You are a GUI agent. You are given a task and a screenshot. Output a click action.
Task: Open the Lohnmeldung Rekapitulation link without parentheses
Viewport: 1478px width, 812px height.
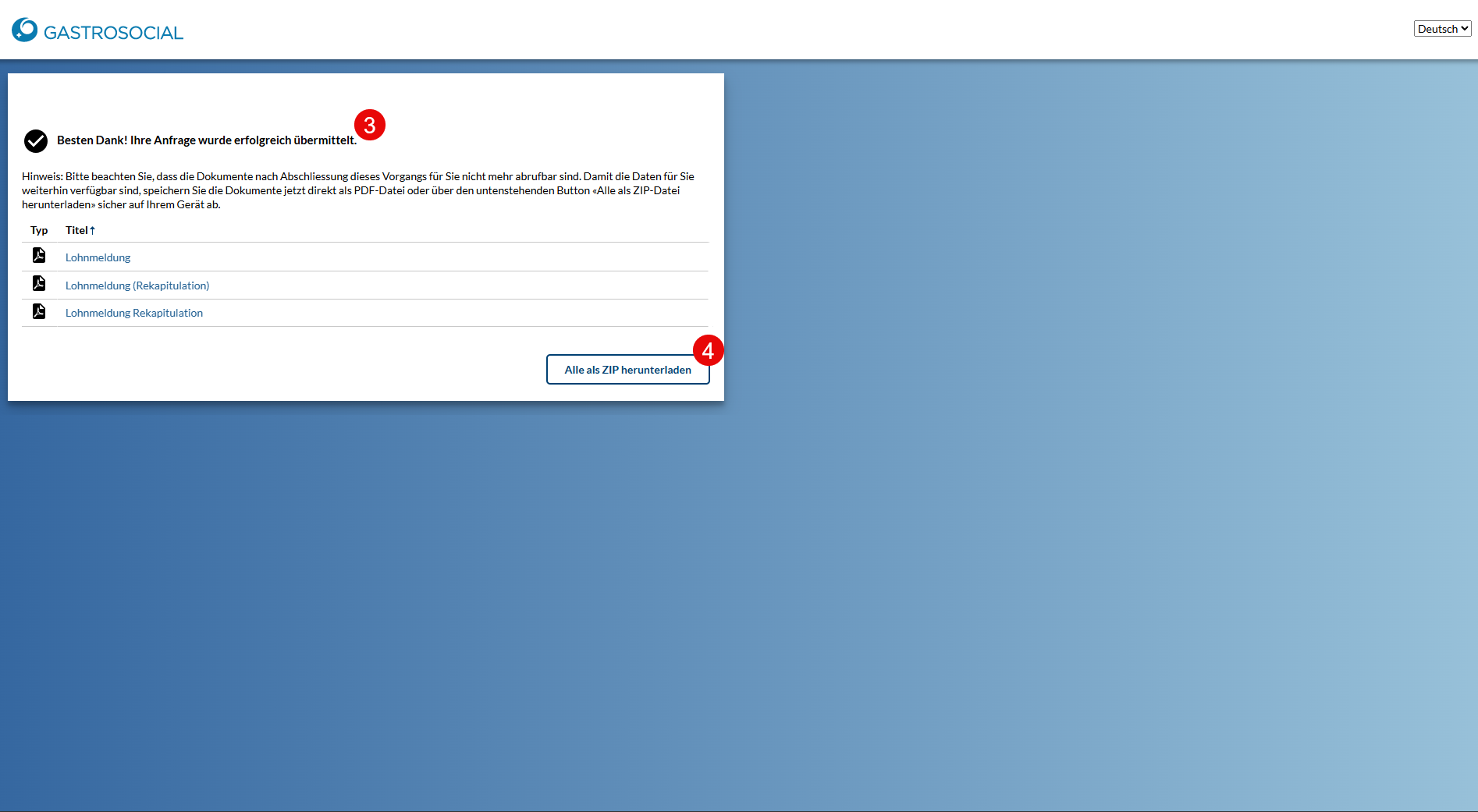pyautogui.click(x=134, y=313)
